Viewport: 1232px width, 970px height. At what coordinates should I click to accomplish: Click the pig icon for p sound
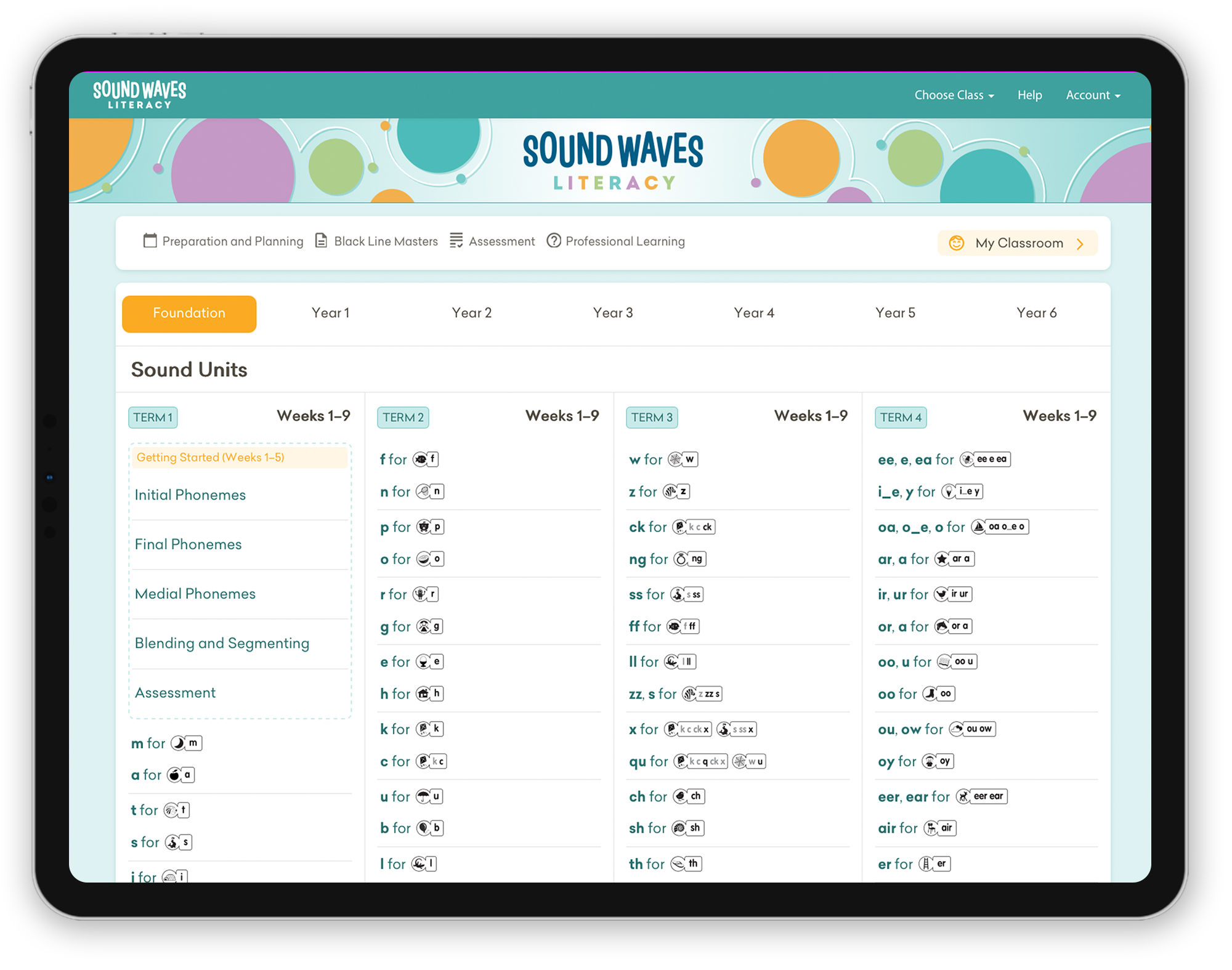point(424,527)
